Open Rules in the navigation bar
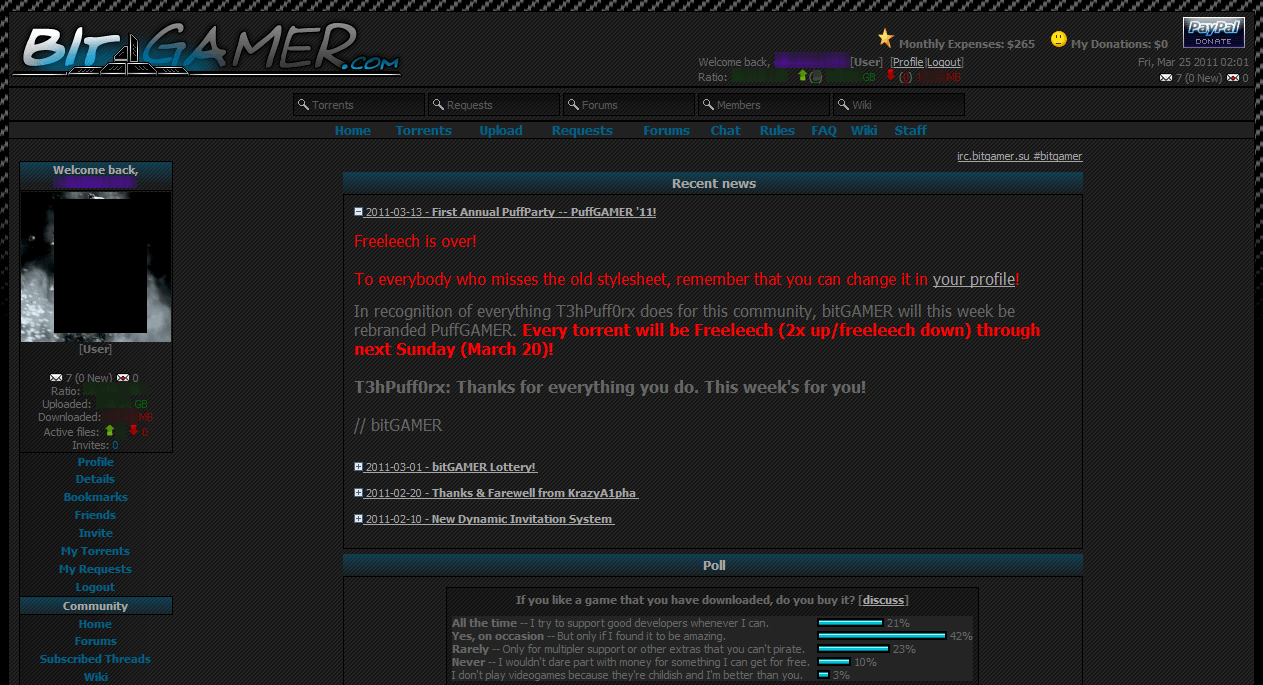 tap(777, 131)
